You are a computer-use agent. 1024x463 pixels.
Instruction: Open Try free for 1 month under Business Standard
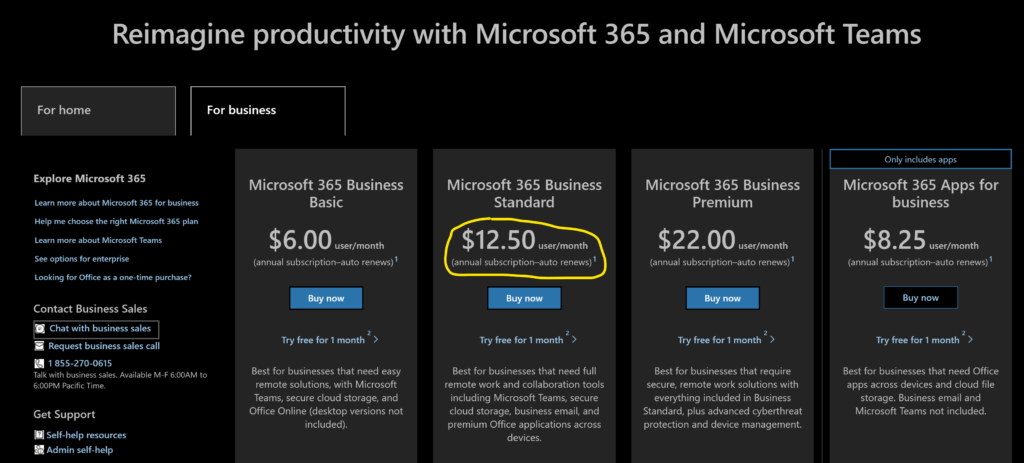click(x=521, y=340)
